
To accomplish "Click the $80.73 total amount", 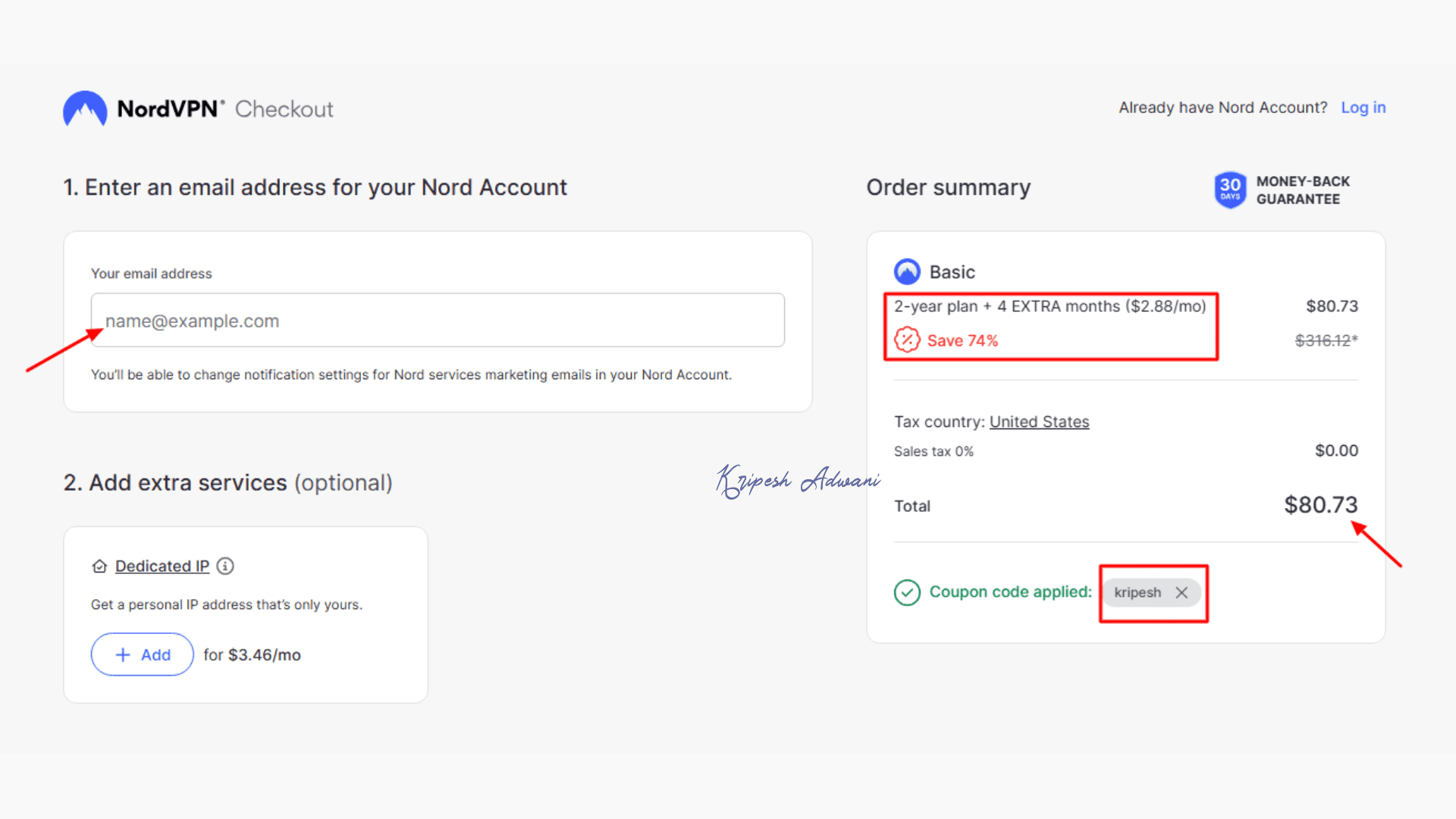I will [1320, 505].
